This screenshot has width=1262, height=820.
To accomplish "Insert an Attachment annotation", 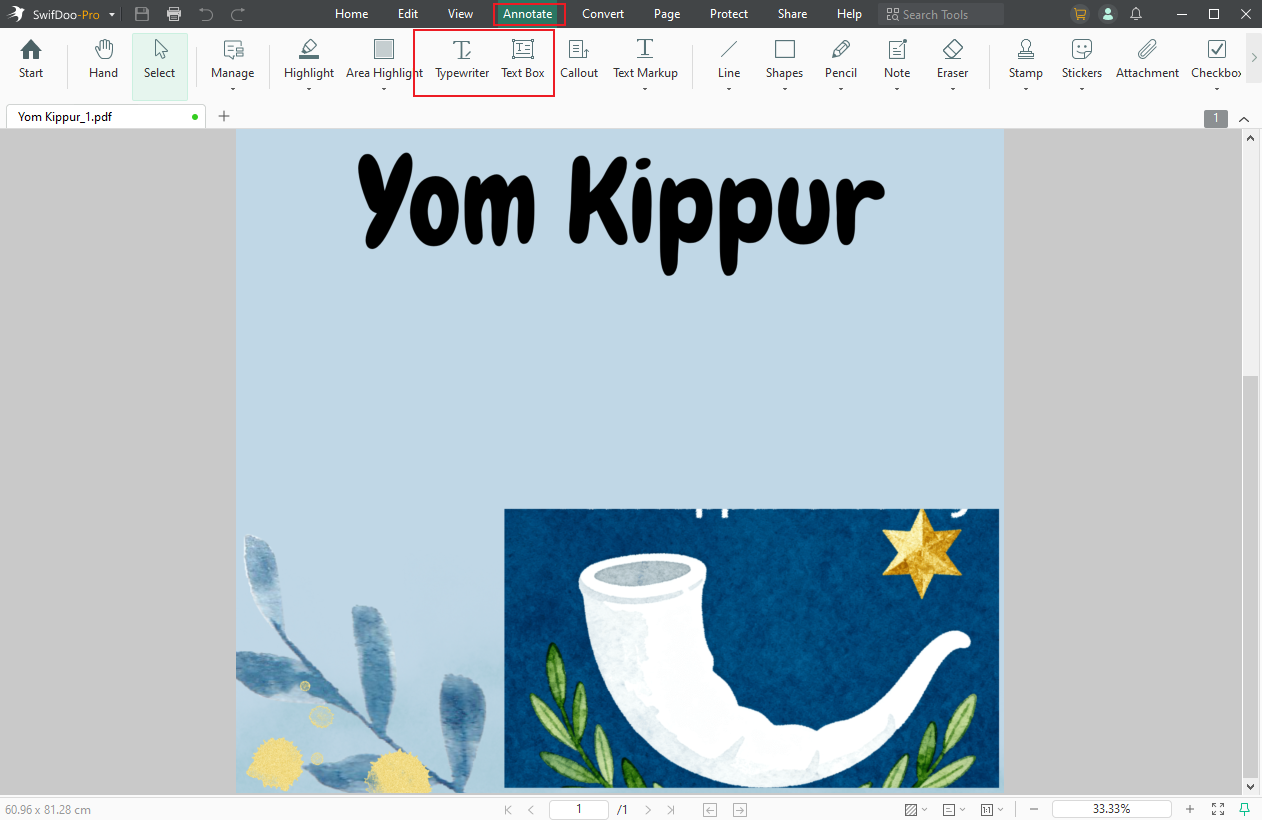I will point(1146,62).
